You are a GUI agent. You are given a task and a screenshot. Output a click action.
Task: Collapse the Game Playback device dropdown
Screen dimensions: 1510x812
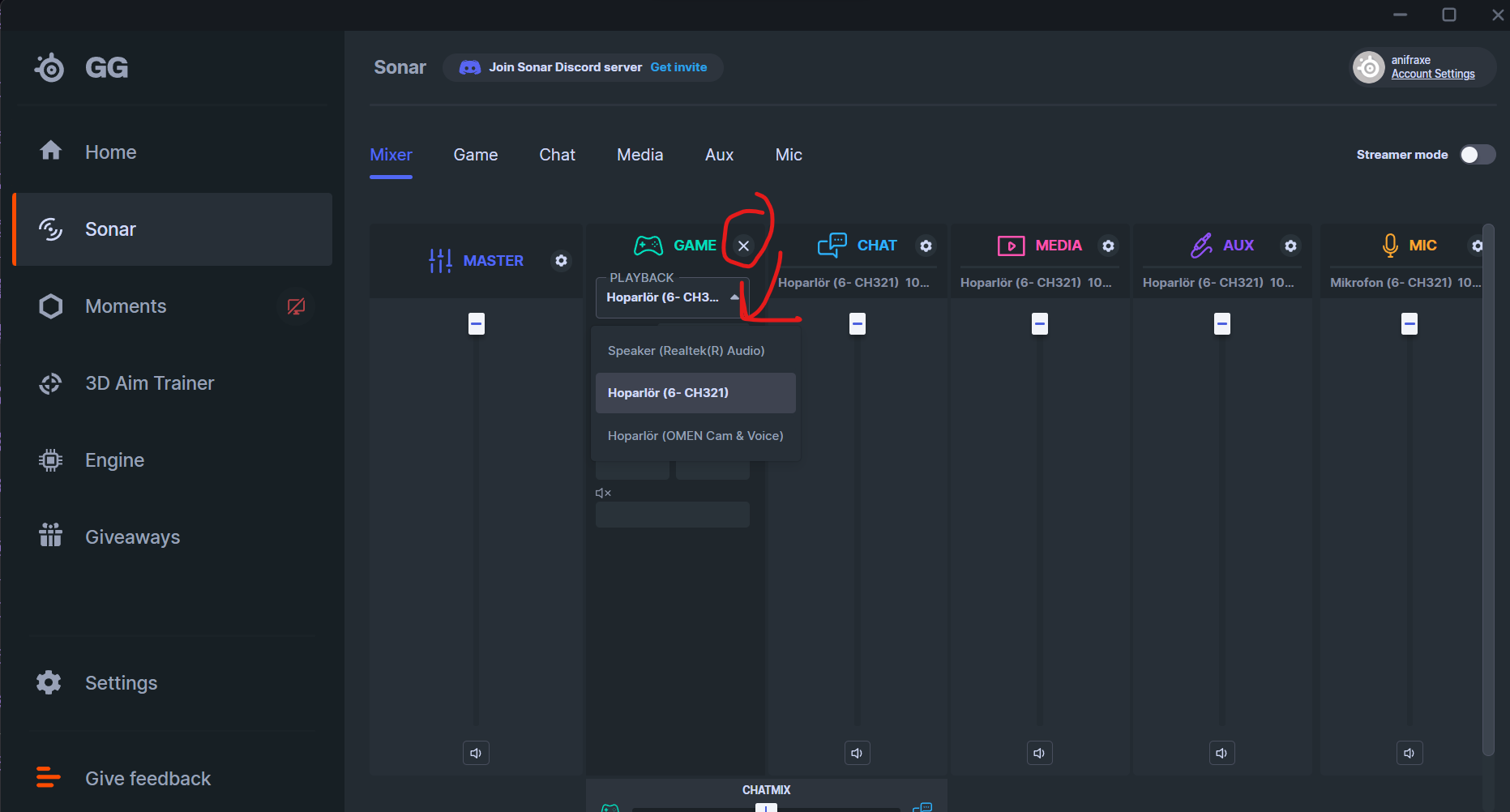(x=673, y=297)
